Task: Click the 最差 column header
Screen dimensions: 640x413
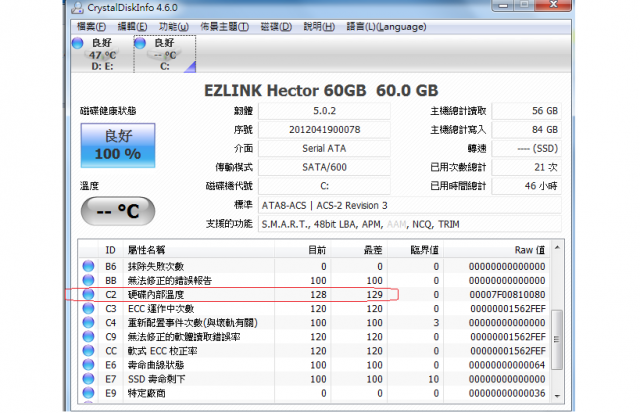Action: (x=359, y=250)
